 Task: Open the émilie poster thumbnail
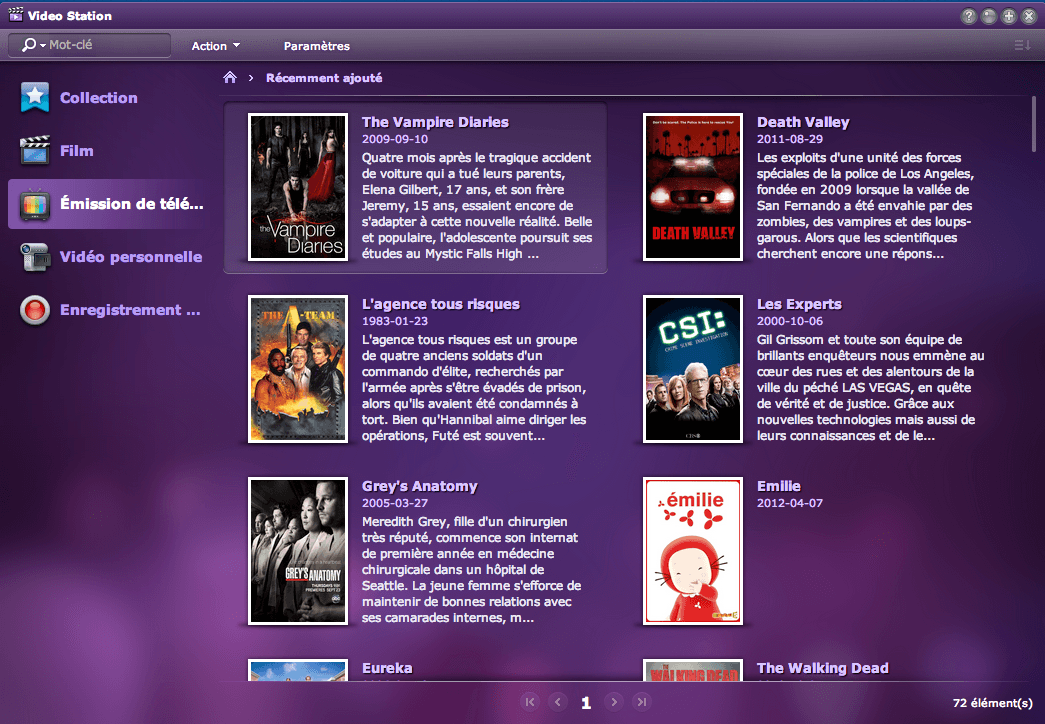tap(693, 551)
